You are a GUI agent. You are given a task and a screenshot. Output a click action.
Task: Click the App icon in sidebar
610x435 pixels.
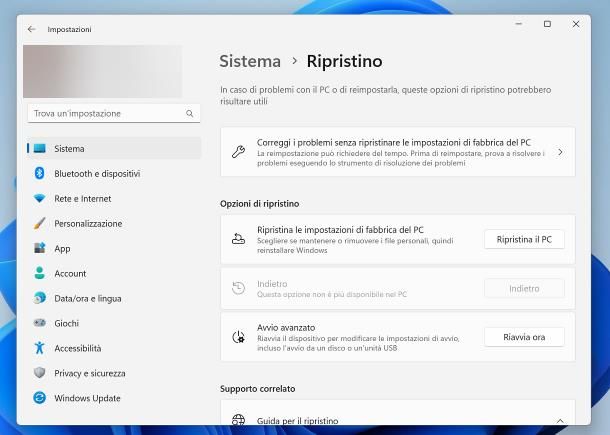(40, 248)
